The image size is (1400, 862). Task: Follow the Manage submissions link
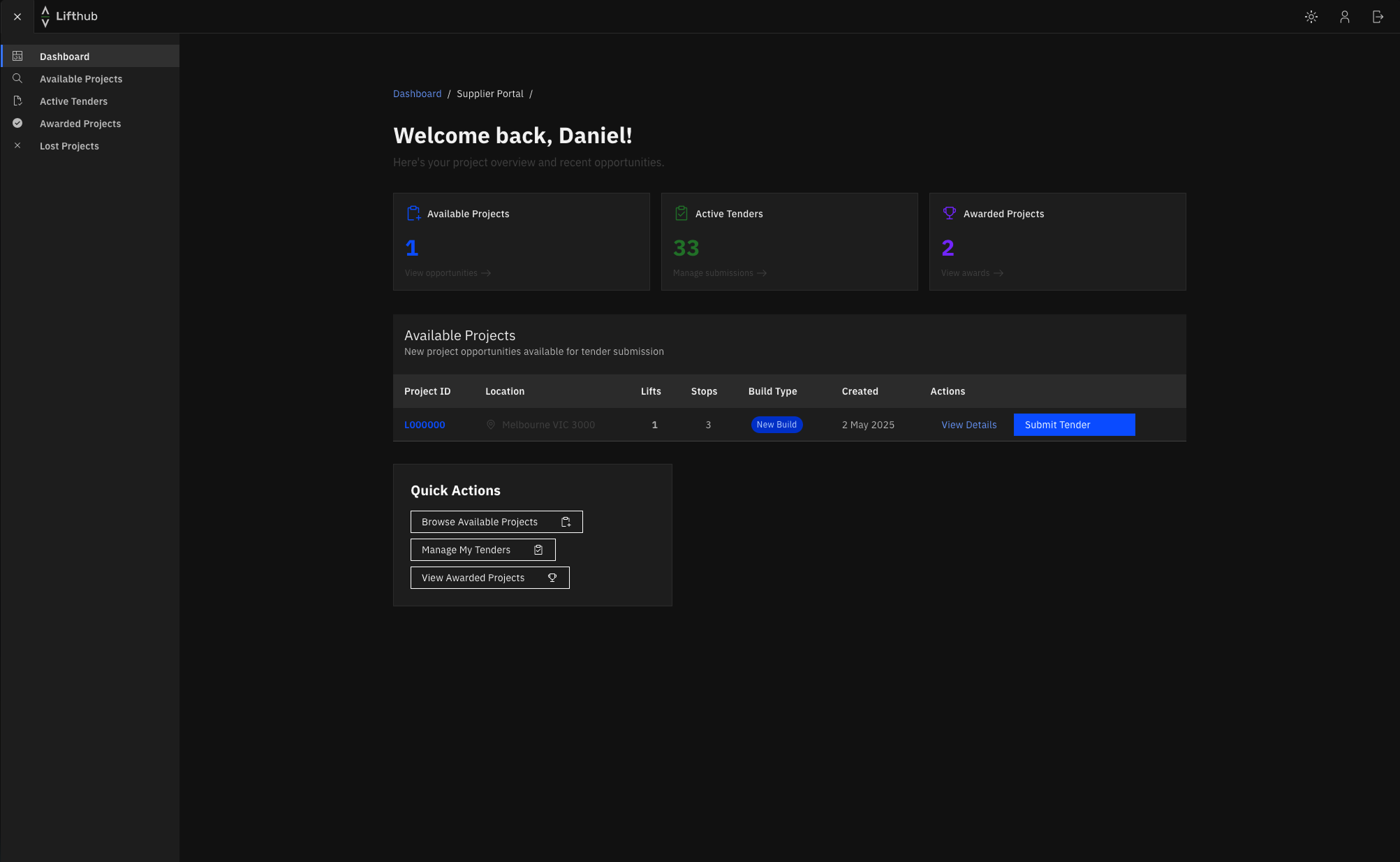pos(719,273)
